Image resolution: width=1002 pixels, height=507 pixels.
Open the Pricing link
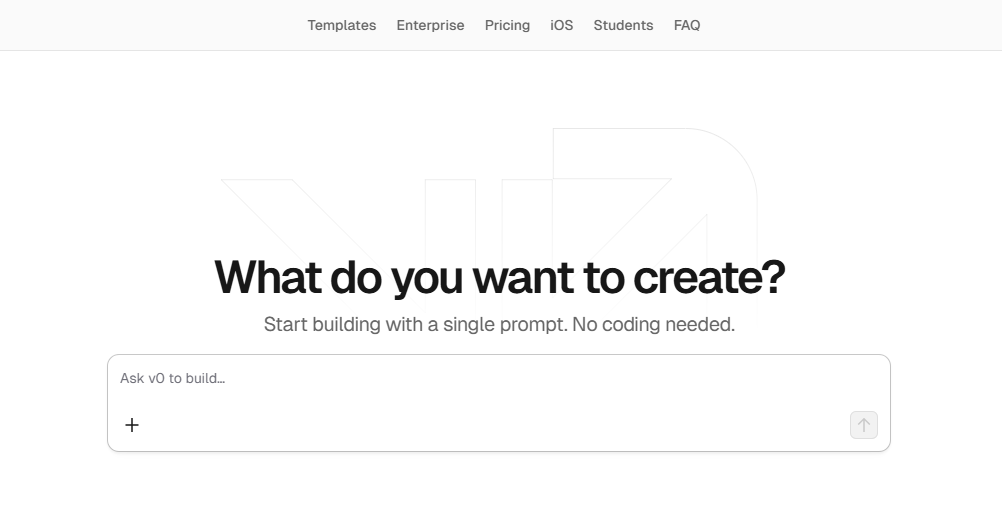pyautogui.click(x=507, y=25)
